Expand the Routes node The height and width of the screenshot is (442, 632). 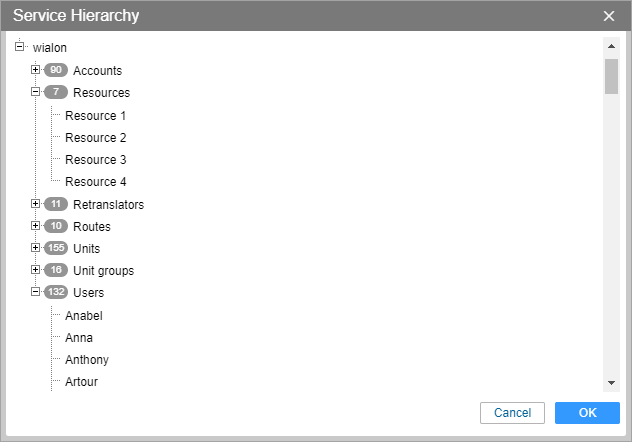coord(35,226)
